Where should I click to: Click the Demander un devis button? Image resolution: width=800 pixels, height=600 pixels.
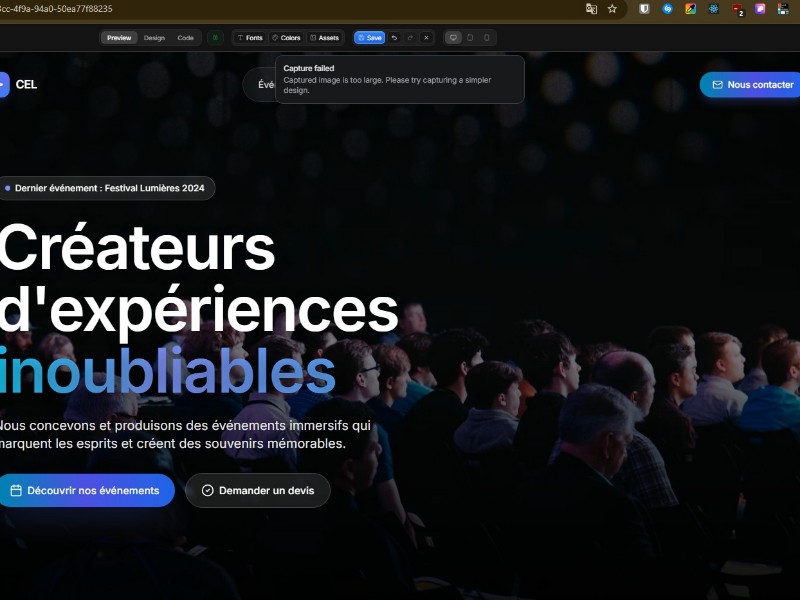[258, 490]
